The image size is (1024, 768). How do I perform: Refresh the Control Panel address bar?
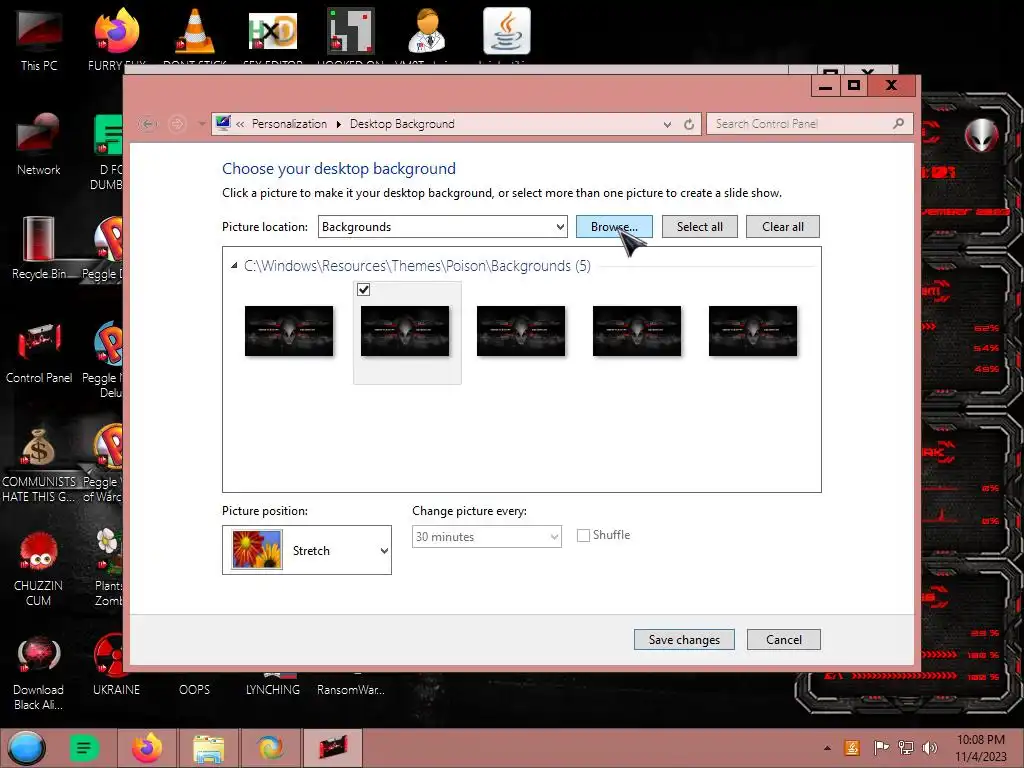(x=689, y=124)
